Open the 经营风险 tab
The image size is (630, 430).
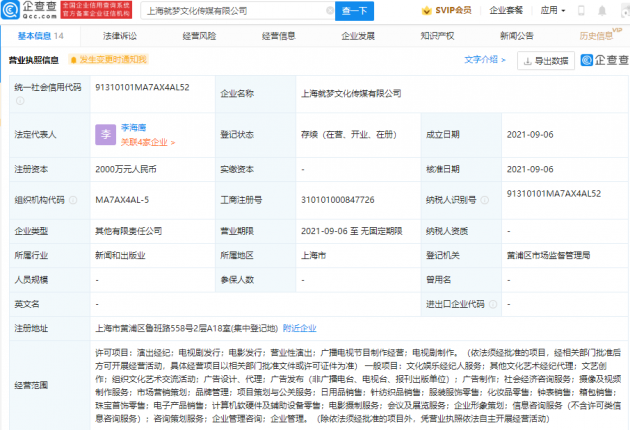pos(199,35)
